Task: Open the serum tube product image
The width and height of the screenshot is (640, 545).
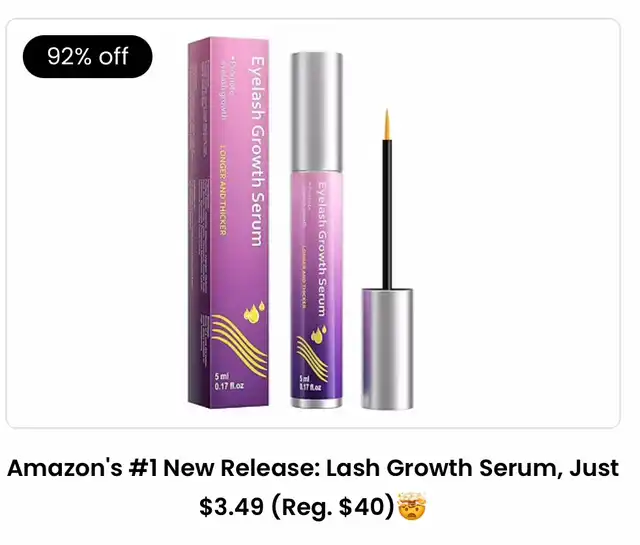Action: click(316, 230)
